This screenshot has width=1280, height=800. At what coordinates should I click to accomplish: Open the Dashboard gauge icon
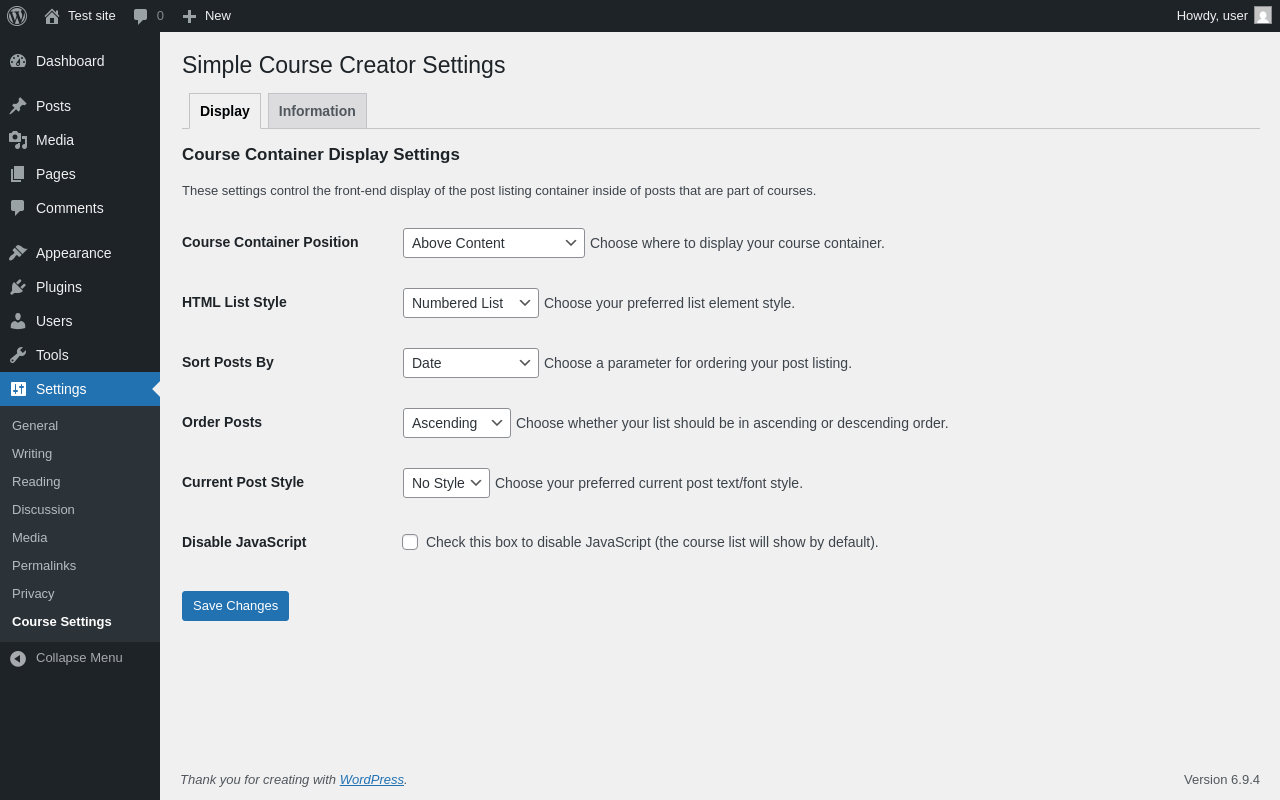coord(18,61)
